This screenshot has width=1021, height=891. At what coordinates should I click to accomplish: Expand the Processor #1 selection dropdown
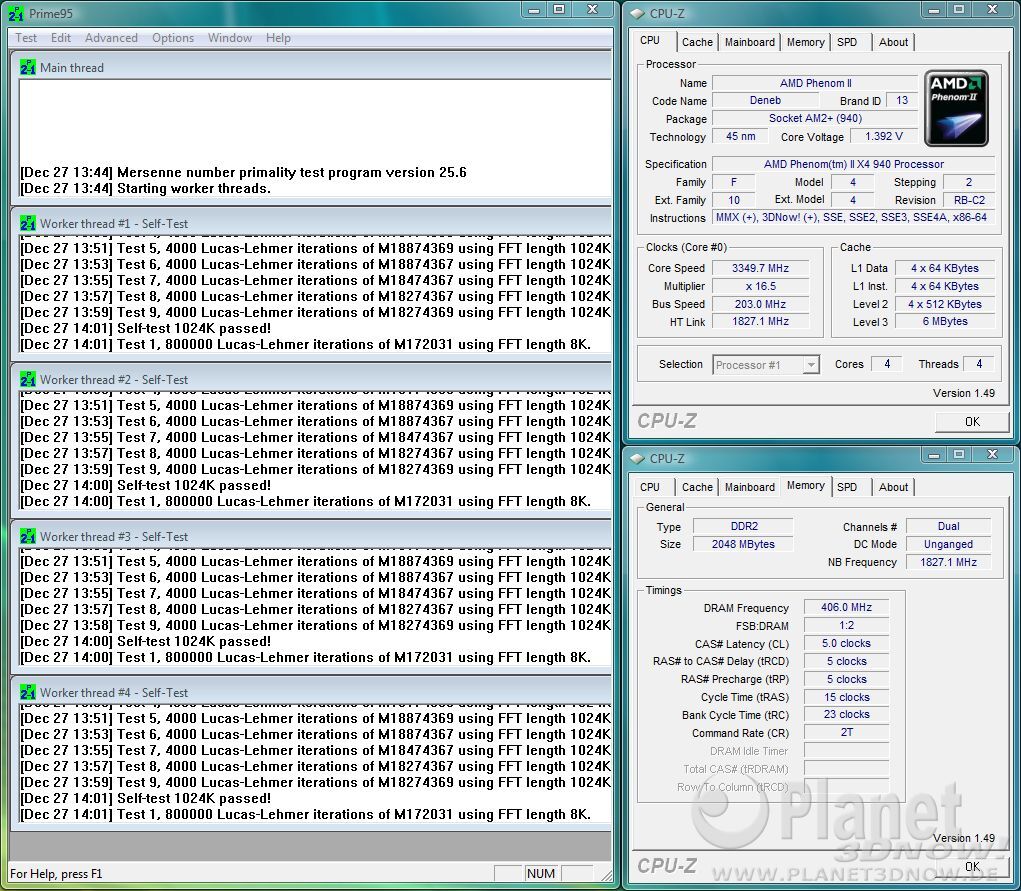tap(811, 365)
